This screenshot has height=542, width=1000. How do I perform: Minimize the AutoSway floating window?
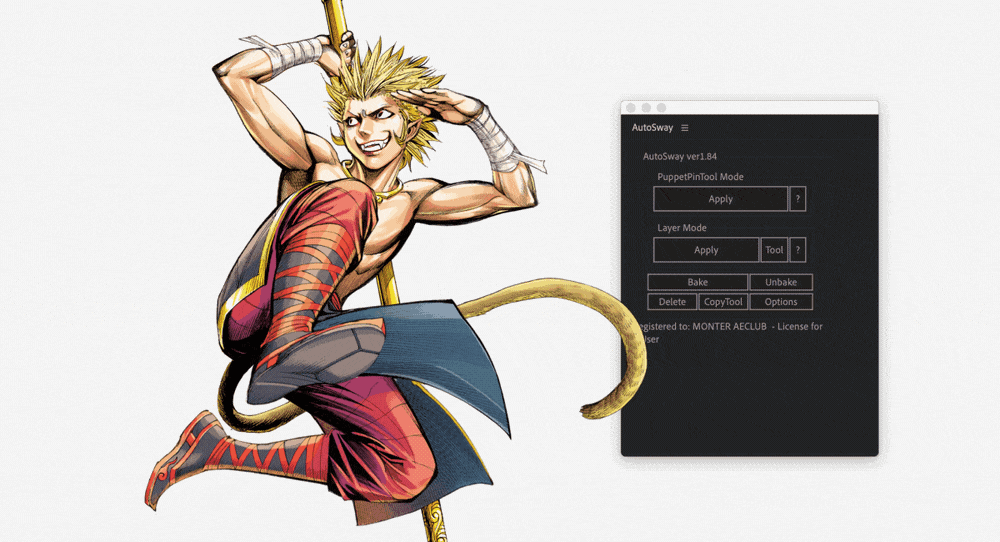coord(646,107)
